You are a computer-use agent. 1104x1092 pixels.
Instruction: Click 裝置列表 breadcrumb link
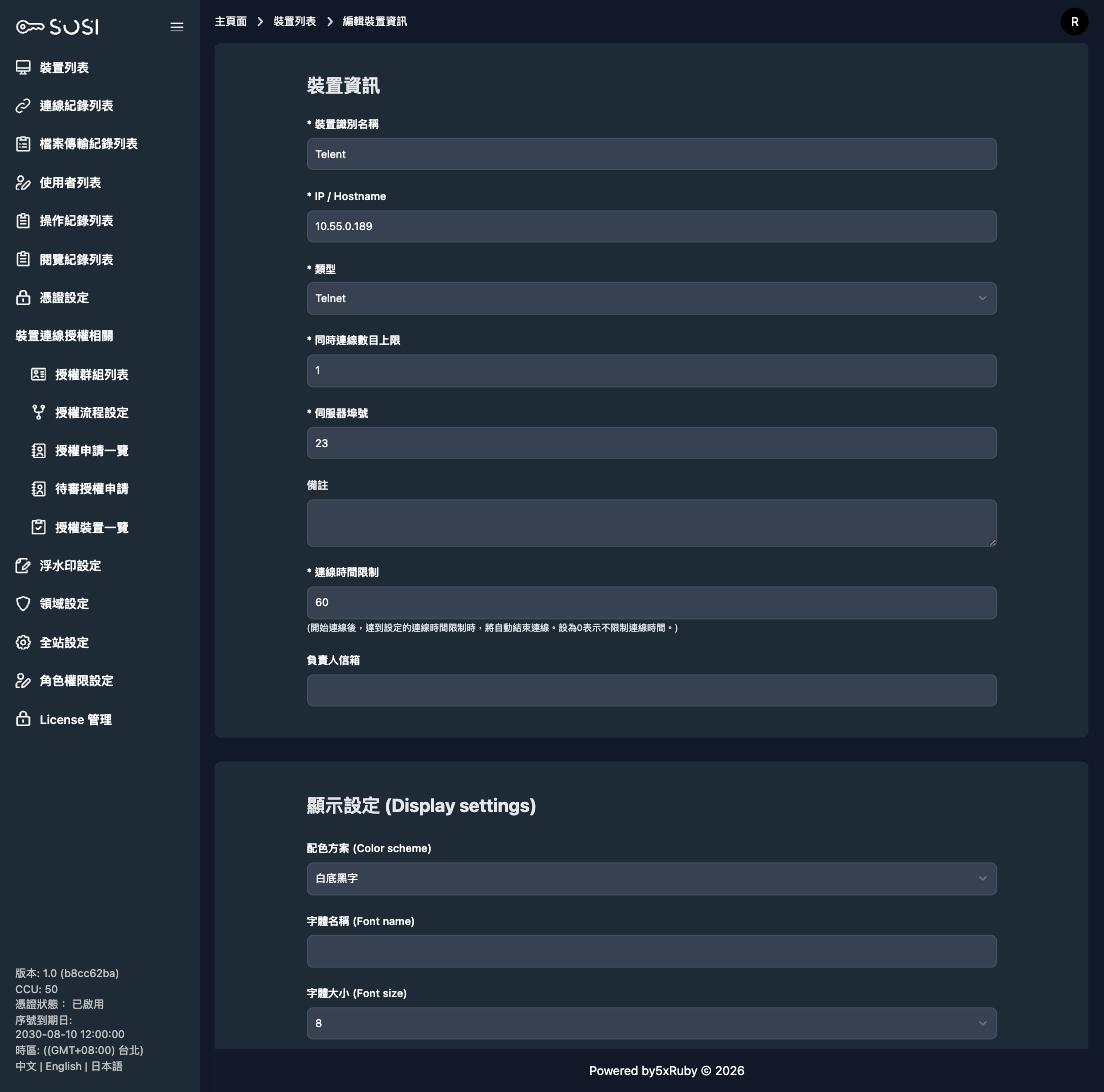point(294,21)
